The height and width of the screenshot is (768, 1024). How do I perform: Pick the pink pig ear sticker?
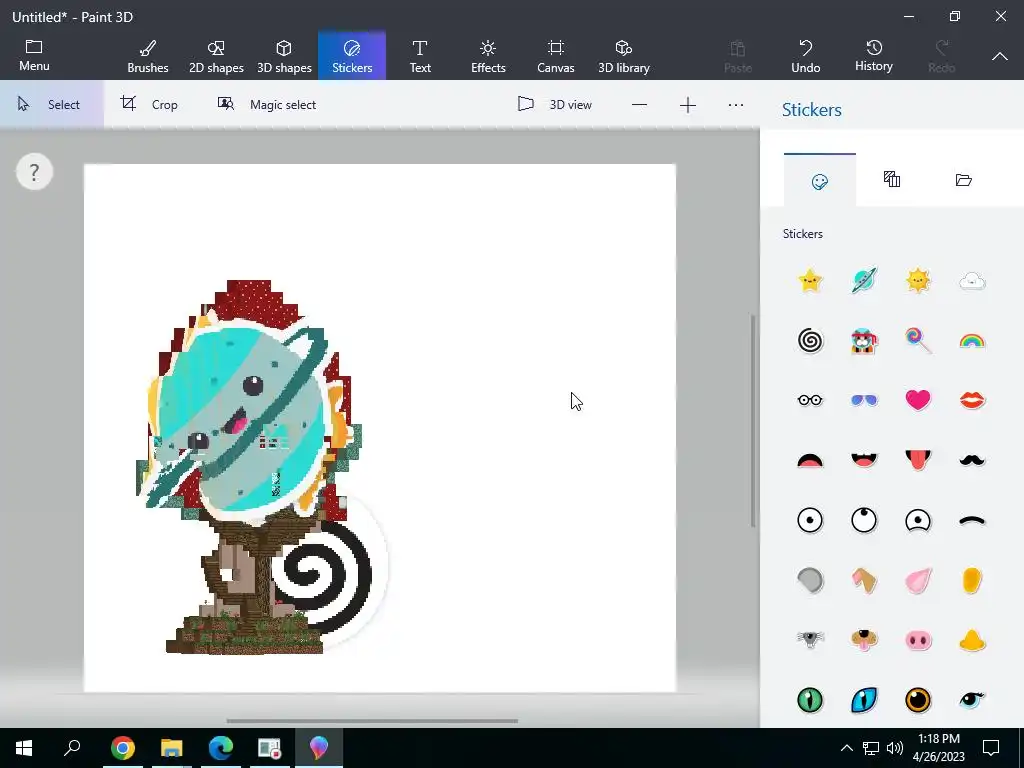pyautogui.click(x=918, y=580)
